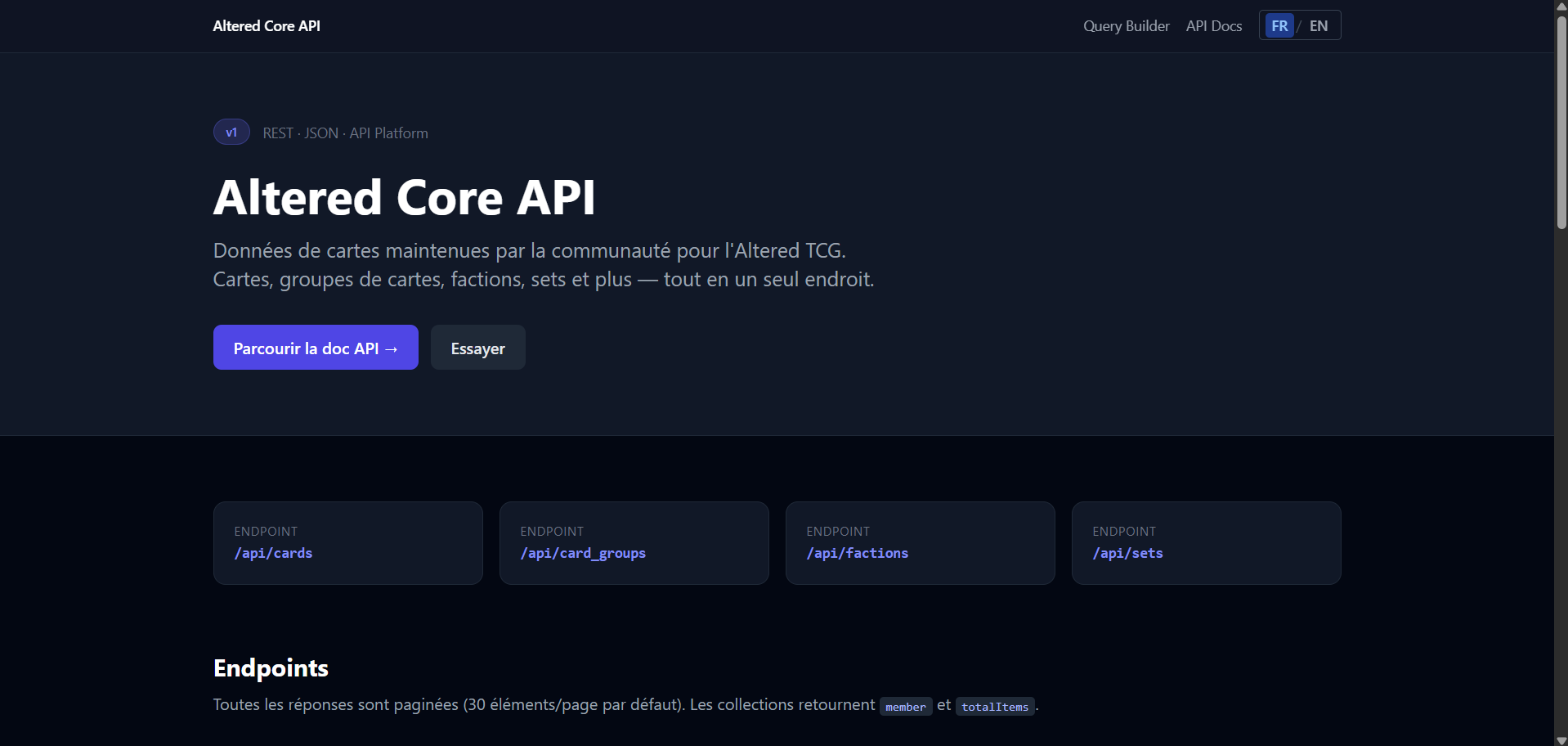Click the Endpoints section heading
Viewport: 1568px width, 746px height.
[x=271, y=668]
